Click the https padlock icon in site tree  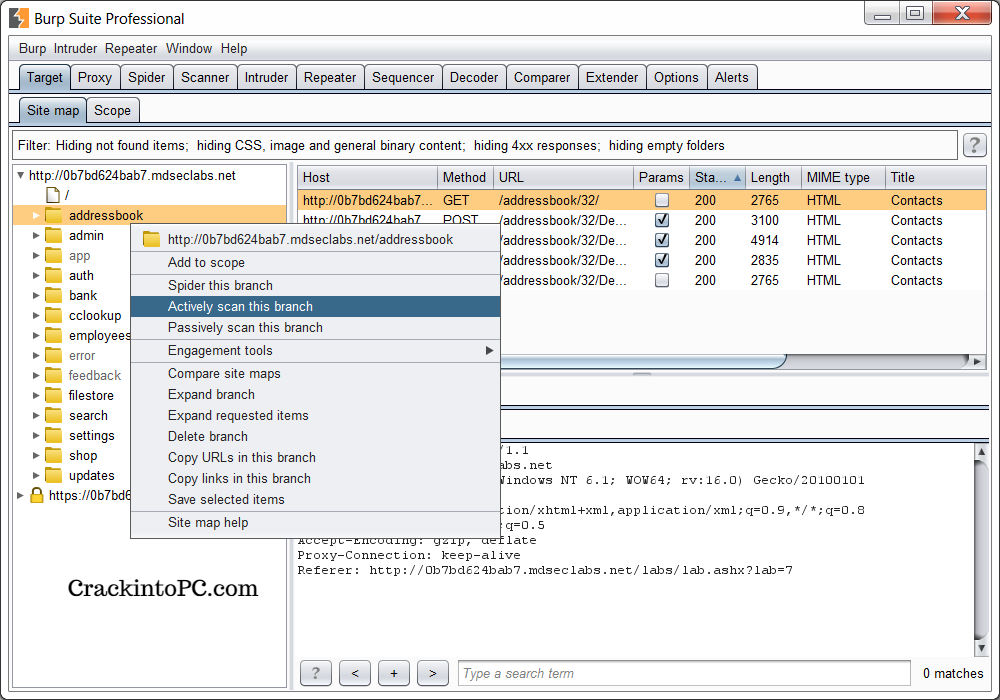(x=37, y=495)
